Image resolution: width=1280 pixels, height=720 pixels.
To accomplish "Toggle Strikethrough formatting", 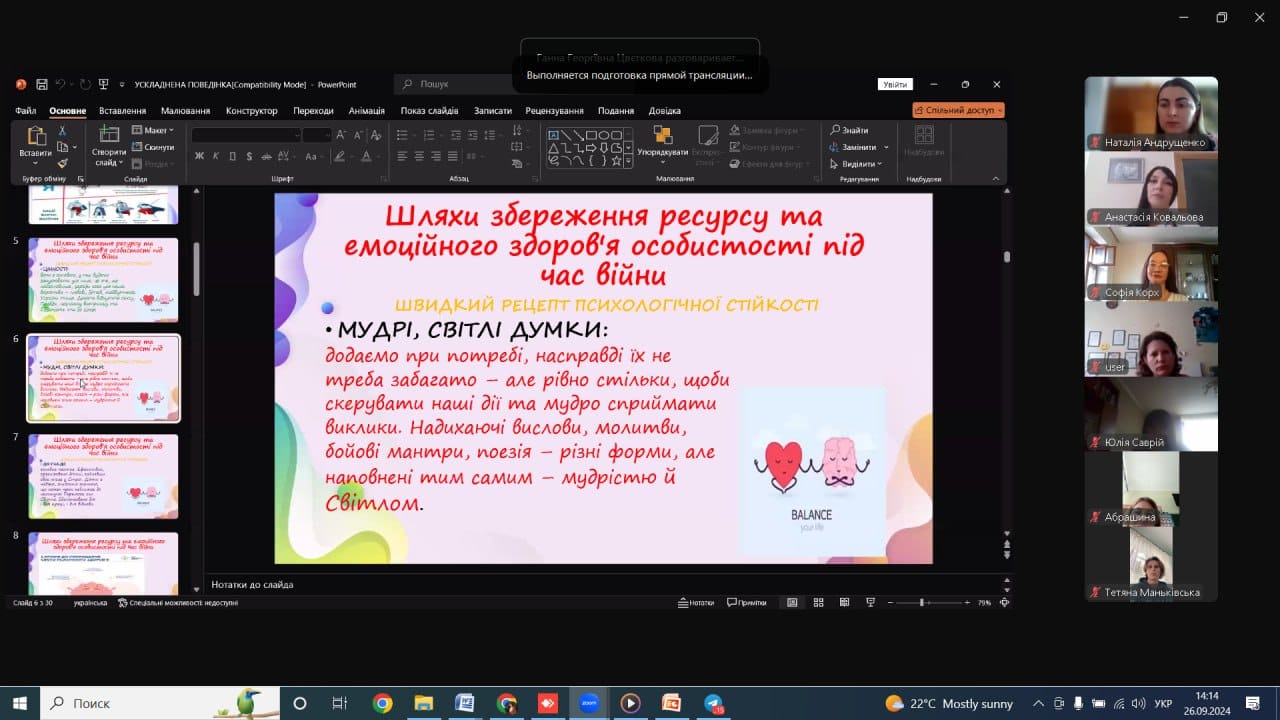I will point(266,156).
